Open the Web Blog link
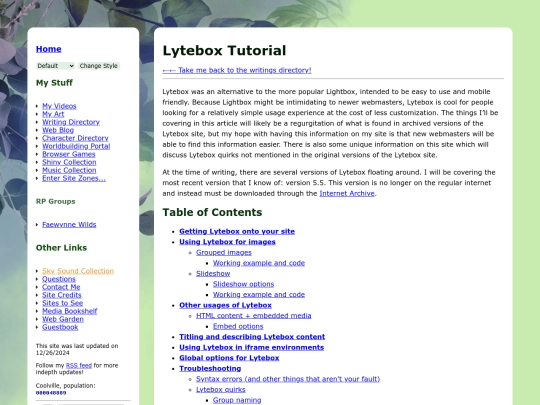540x405 pixels. [x=58, y=130]
